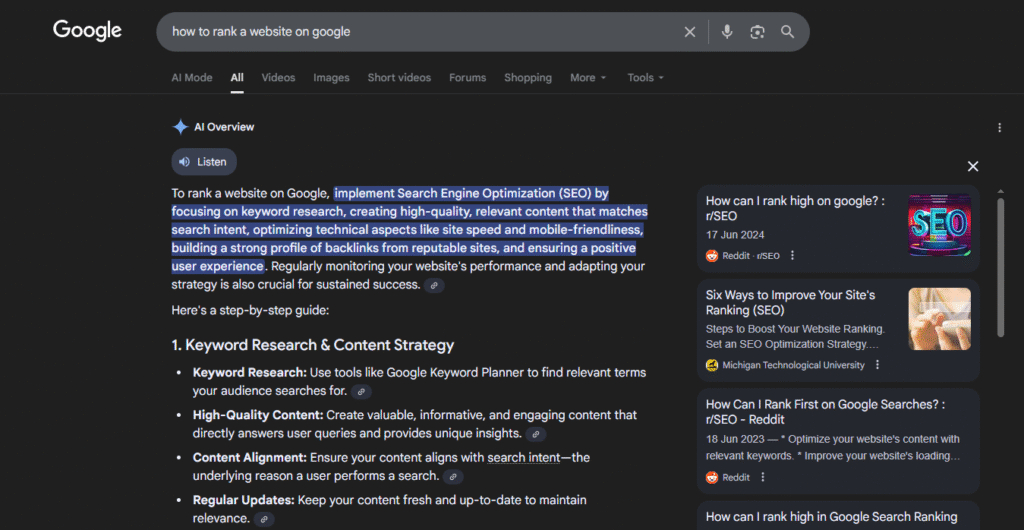Click the underlined 'search intent' link

[x=524, y=458]
